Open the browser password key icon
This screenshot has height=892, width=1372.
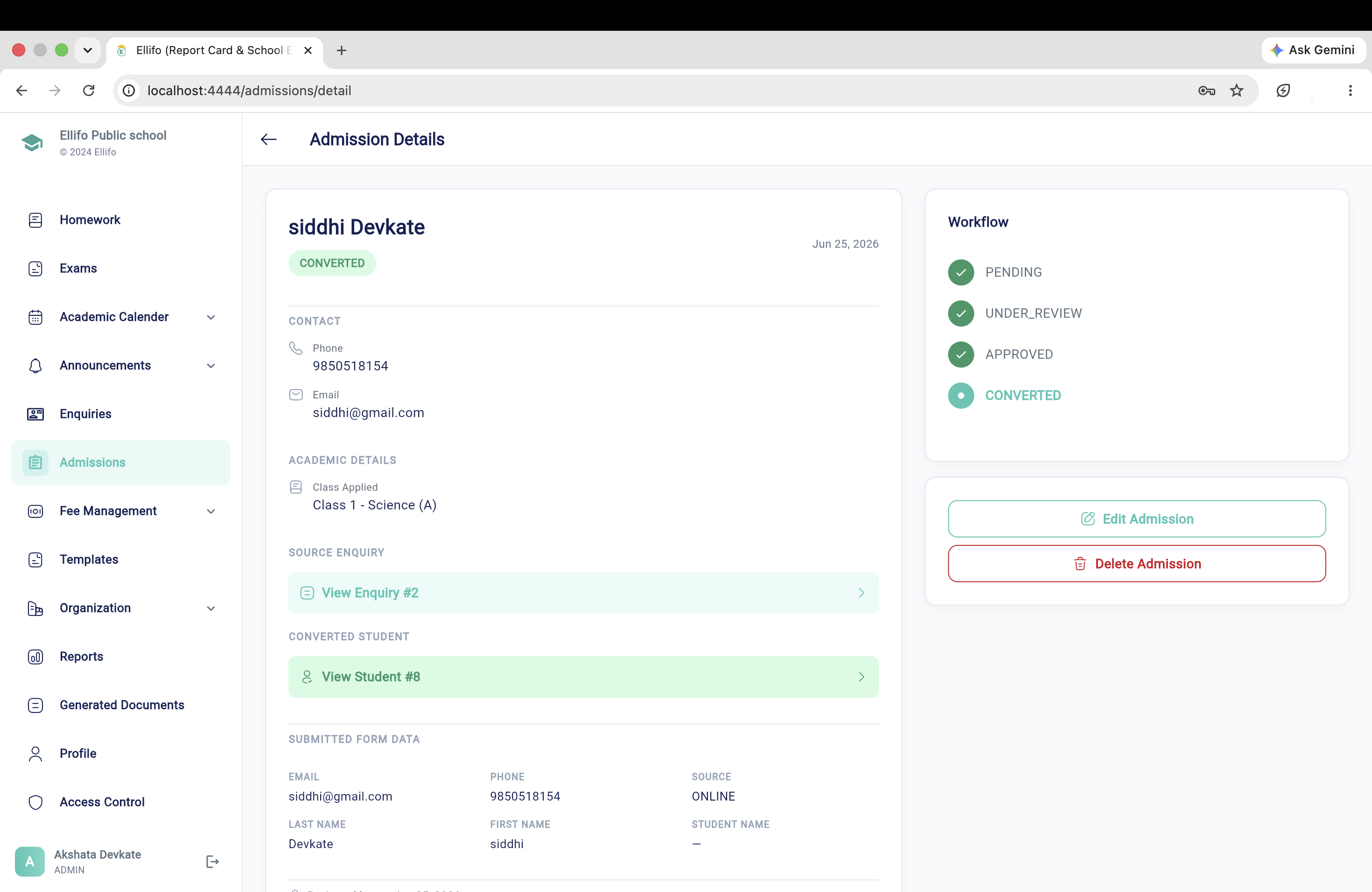click(1206, 91)
